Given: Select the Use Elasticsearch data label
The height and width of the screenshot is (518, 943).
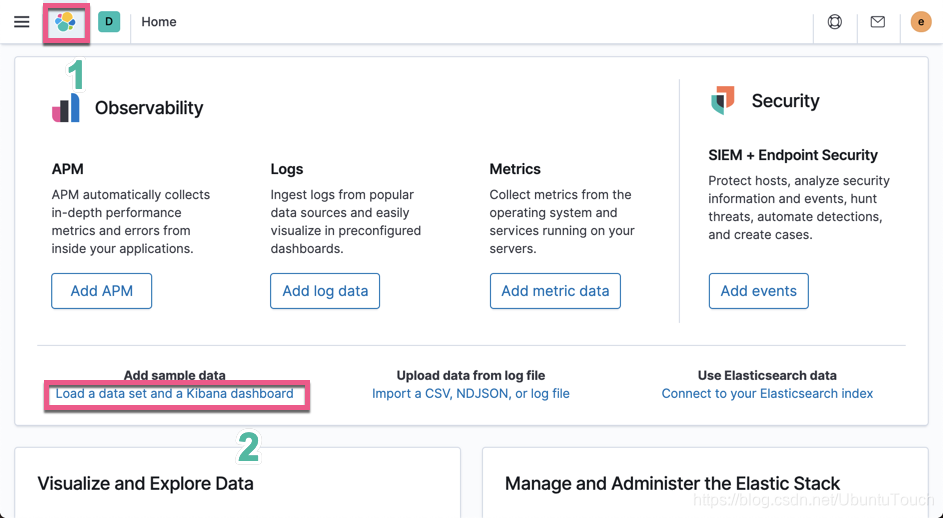Looking at the screenshot, I should coord(767,375).
